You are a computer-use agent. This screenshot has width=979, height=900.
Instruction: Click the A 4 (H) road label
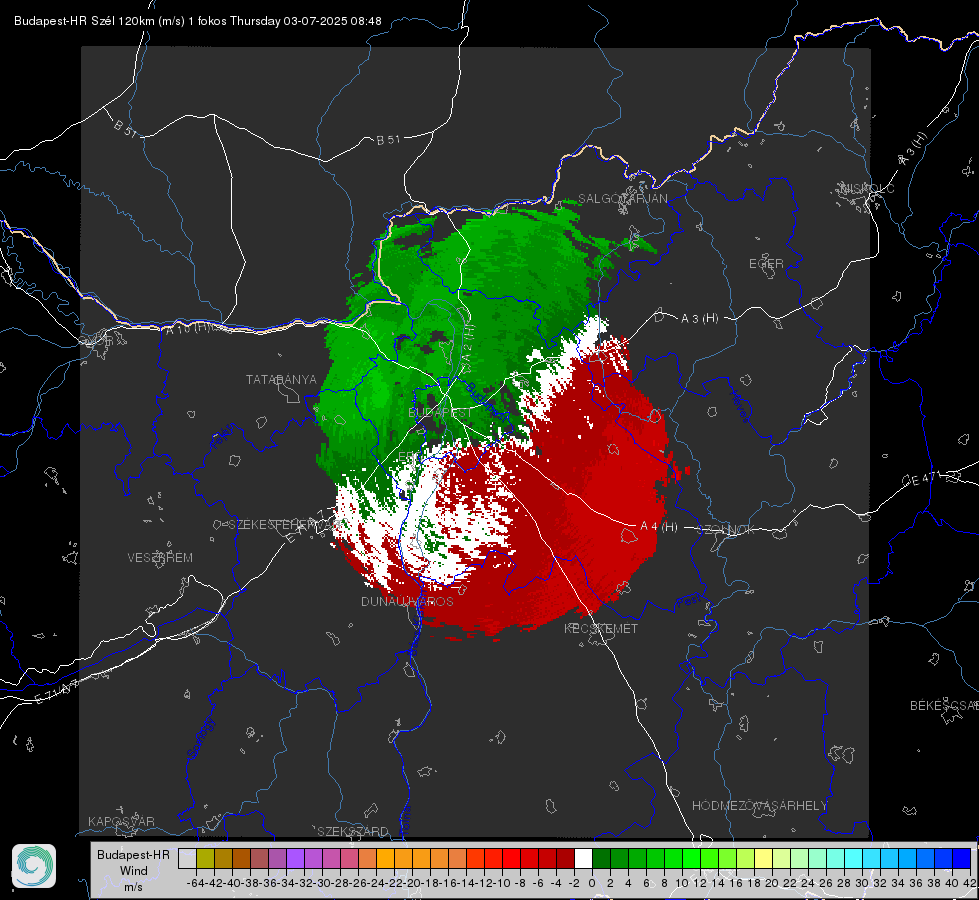click(x=659, y=527)
